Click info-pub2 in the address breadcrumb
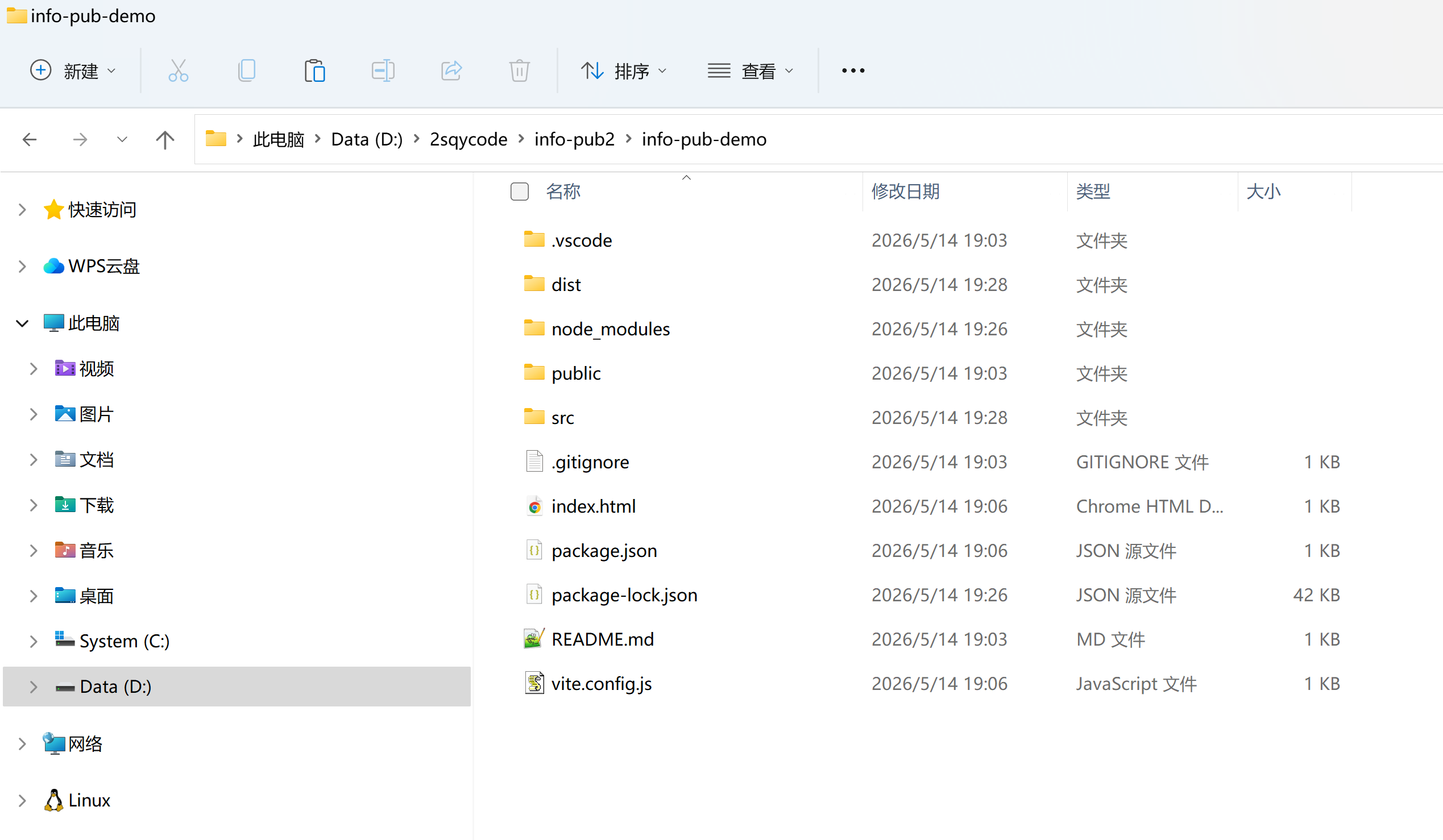 pos(574,139)
